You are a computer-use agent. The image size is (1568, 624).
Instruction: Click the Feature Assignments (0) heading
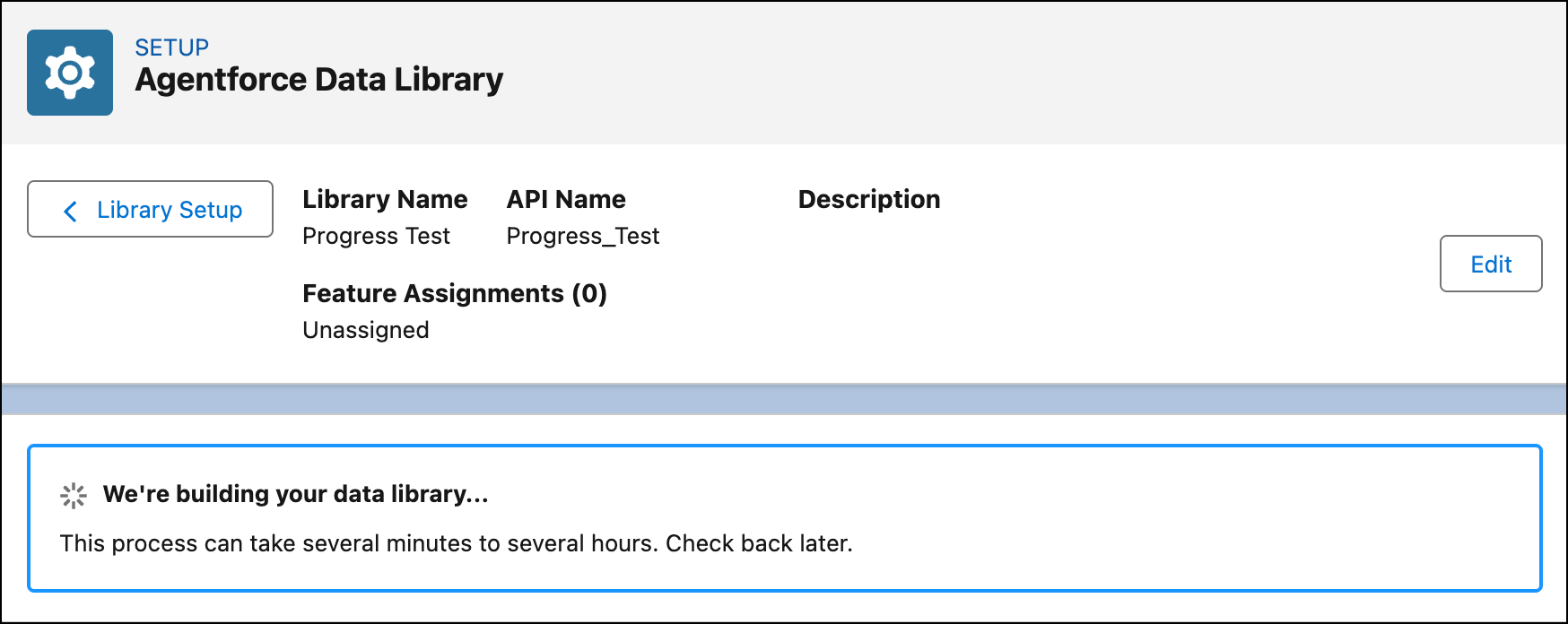pos(455,293)
